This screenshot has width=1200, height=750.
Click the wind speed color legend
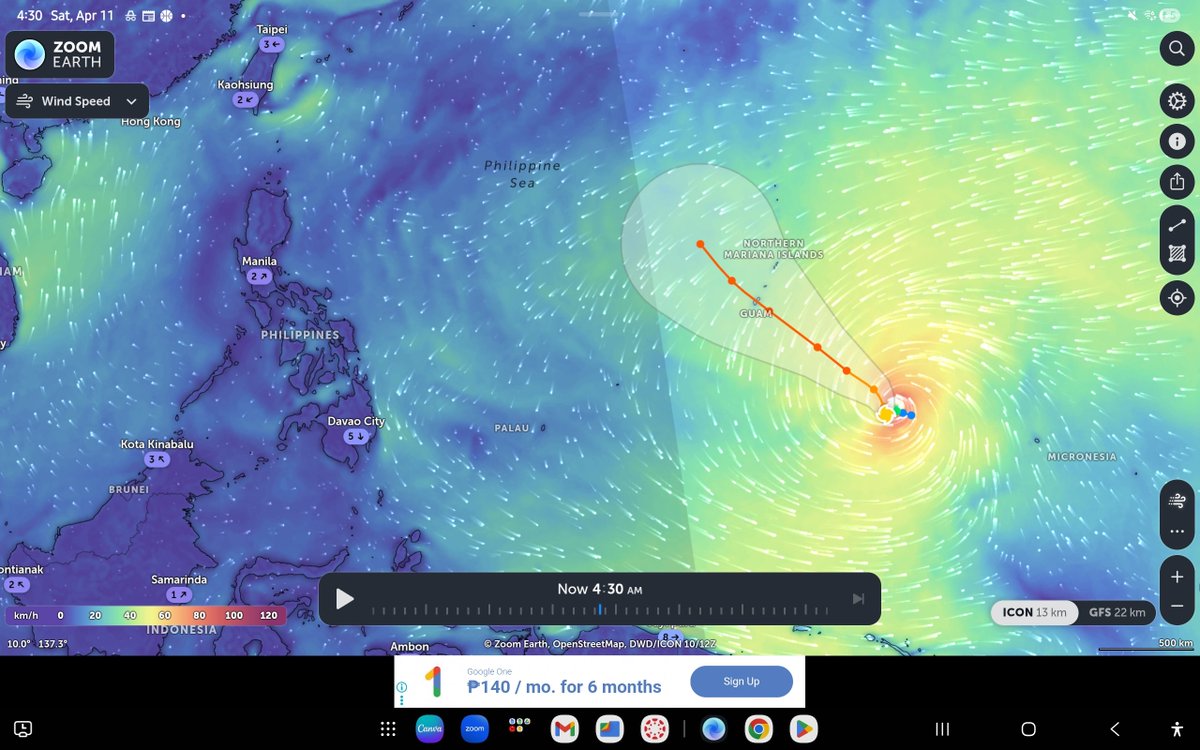coord(146,615)
